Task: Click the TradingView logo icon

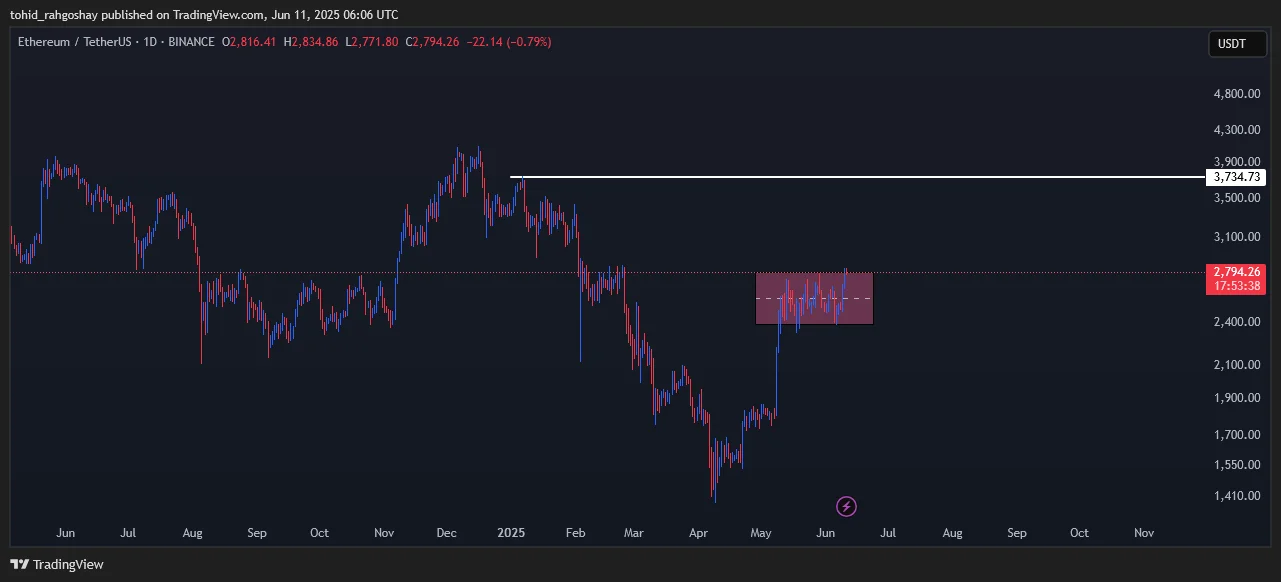Action: pos(19,564)
